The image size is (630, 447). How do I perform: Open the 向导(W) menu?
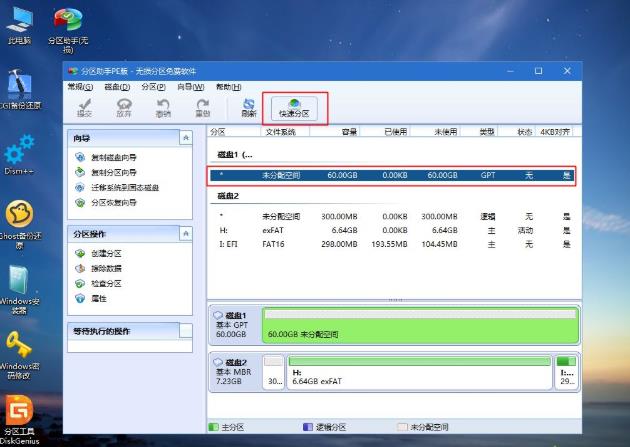(190, 87)
